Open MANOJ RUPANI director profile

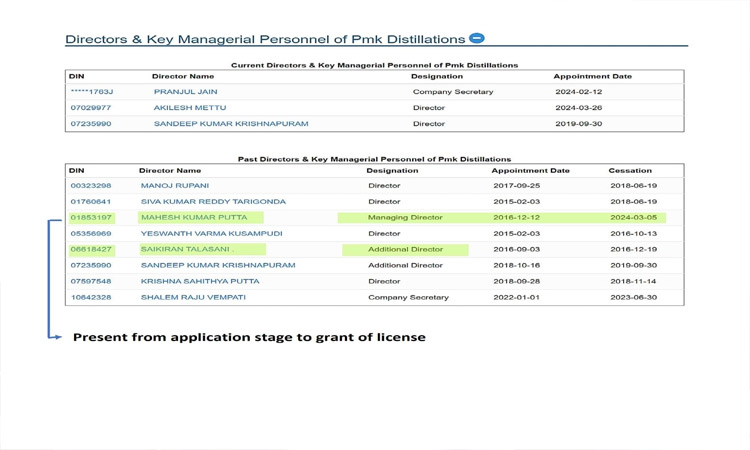pyautogui.click(x=175, y=186)
